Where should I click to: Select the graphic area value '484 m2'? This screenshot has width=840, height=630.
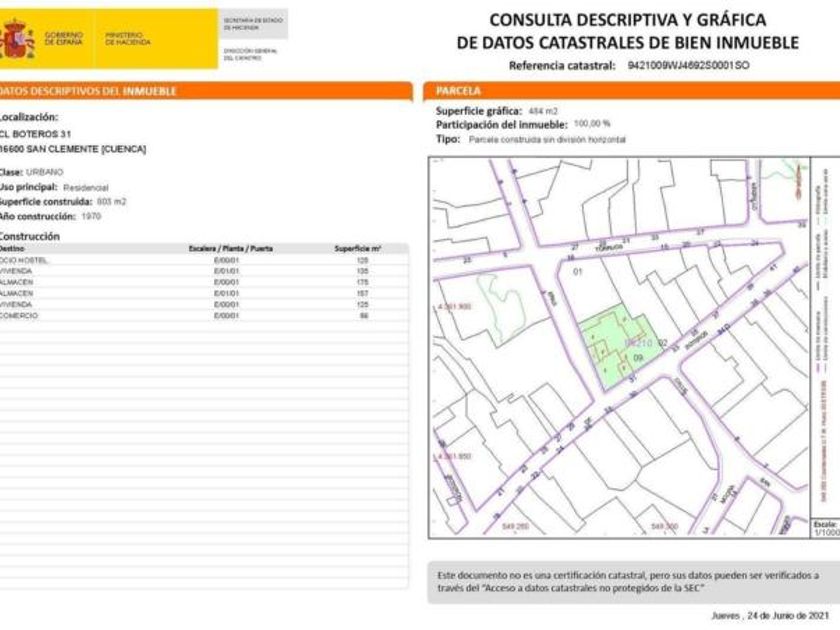(543, 111)
